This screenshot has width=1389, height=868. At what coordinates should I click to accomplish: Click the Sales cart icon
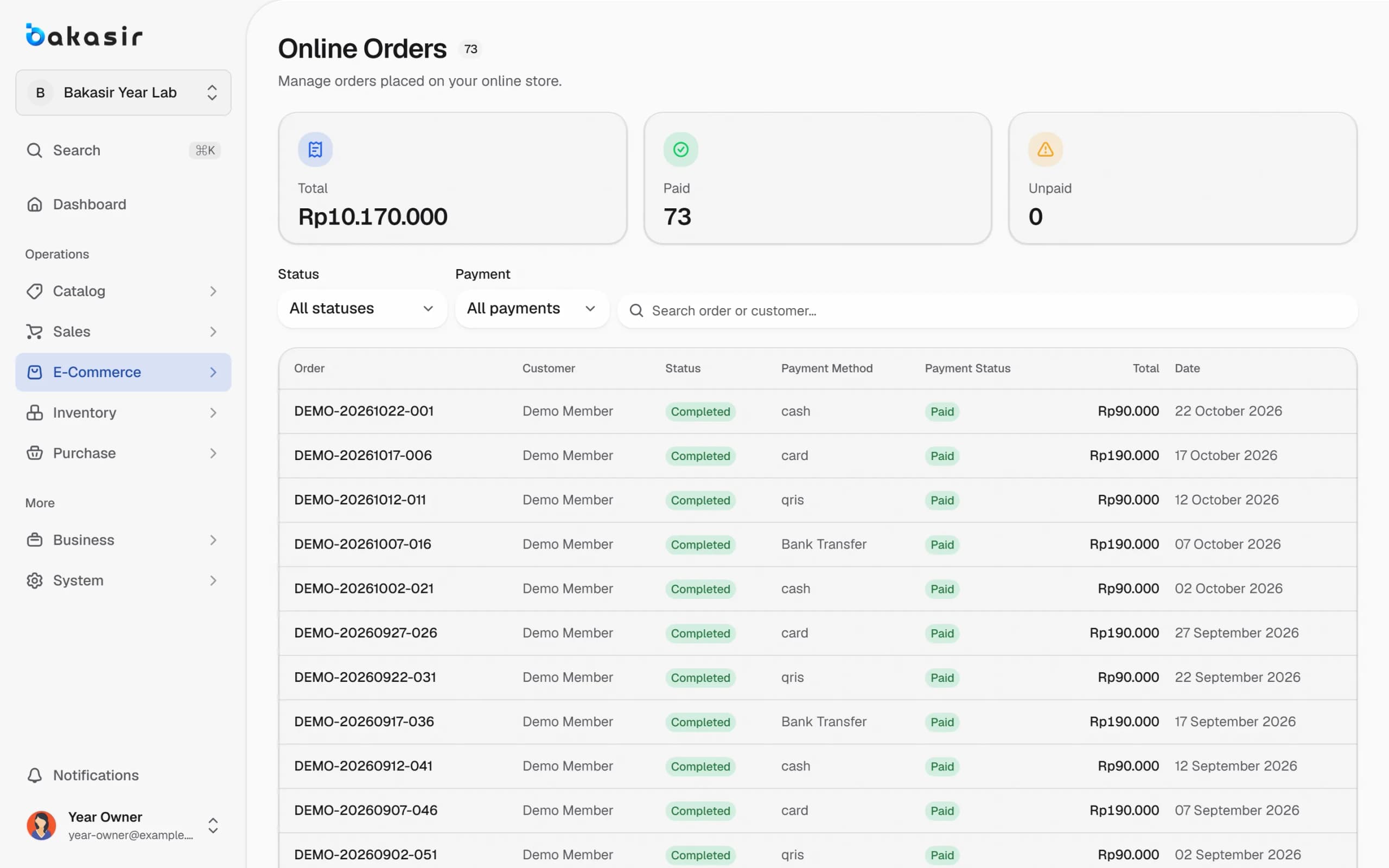coord(34,332)
